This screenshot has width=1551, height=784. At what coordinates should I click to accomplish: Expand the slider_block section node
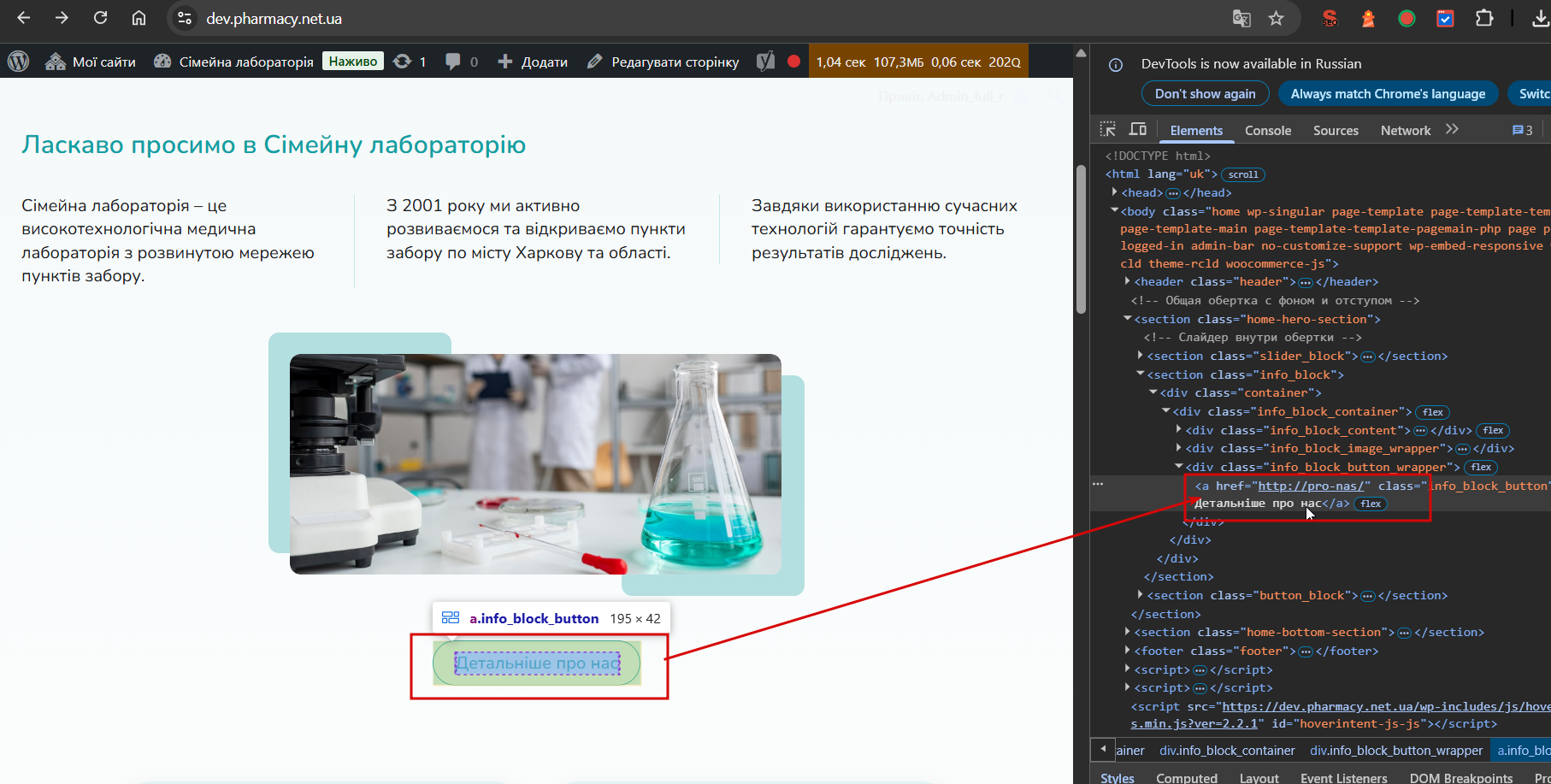tap(1140, 356)
